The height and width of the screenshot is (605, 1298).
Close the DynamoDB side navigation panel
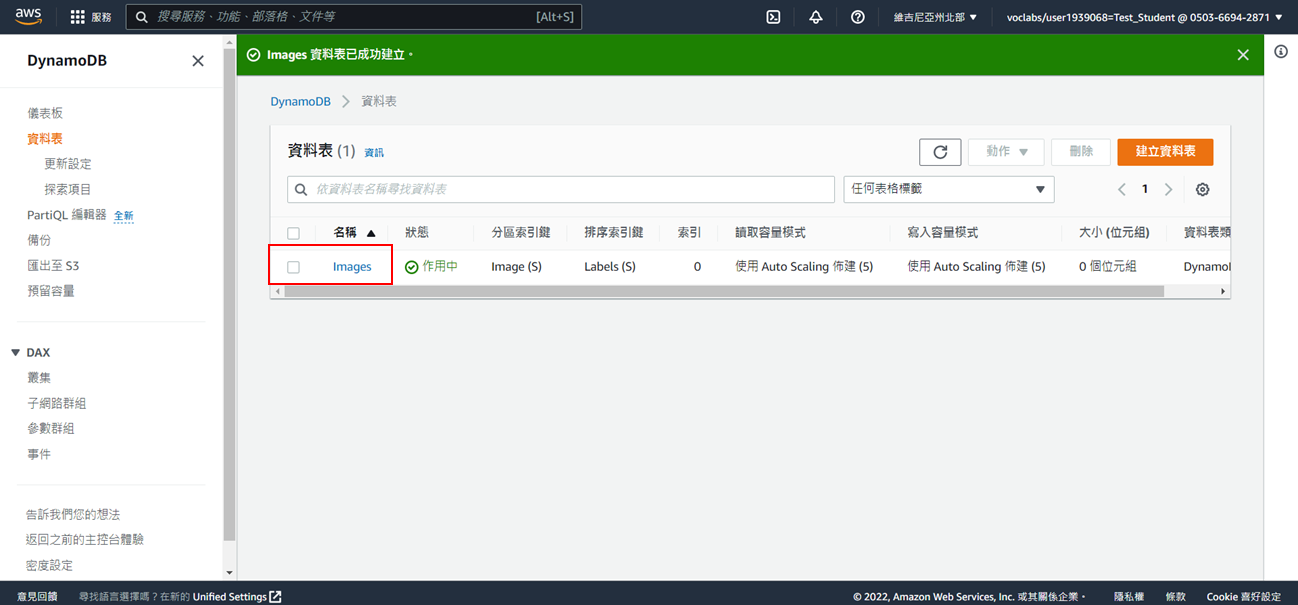pyautogui.click(x=198, y=61)
